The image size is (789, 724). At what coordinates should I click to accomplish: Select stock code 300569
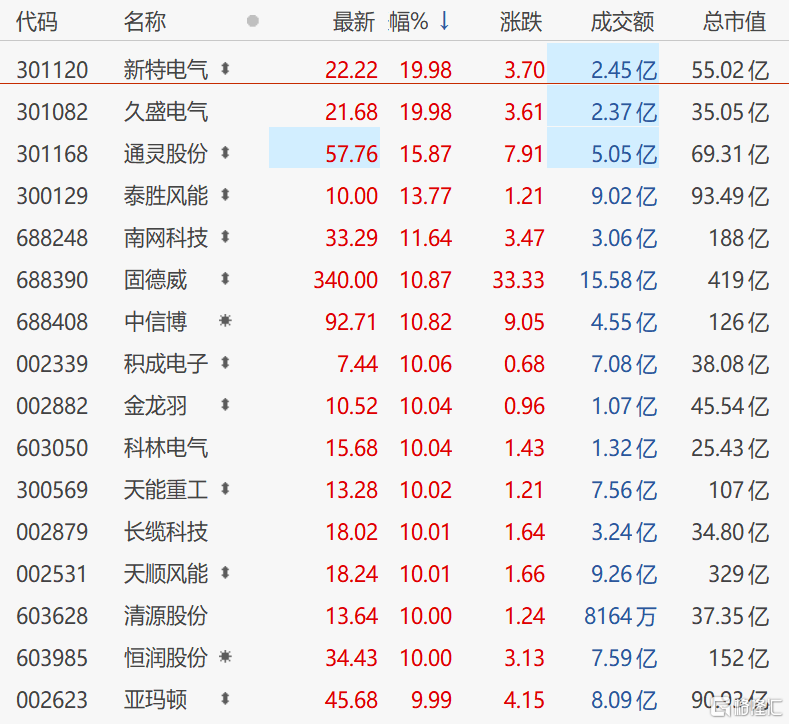(52, 490)
